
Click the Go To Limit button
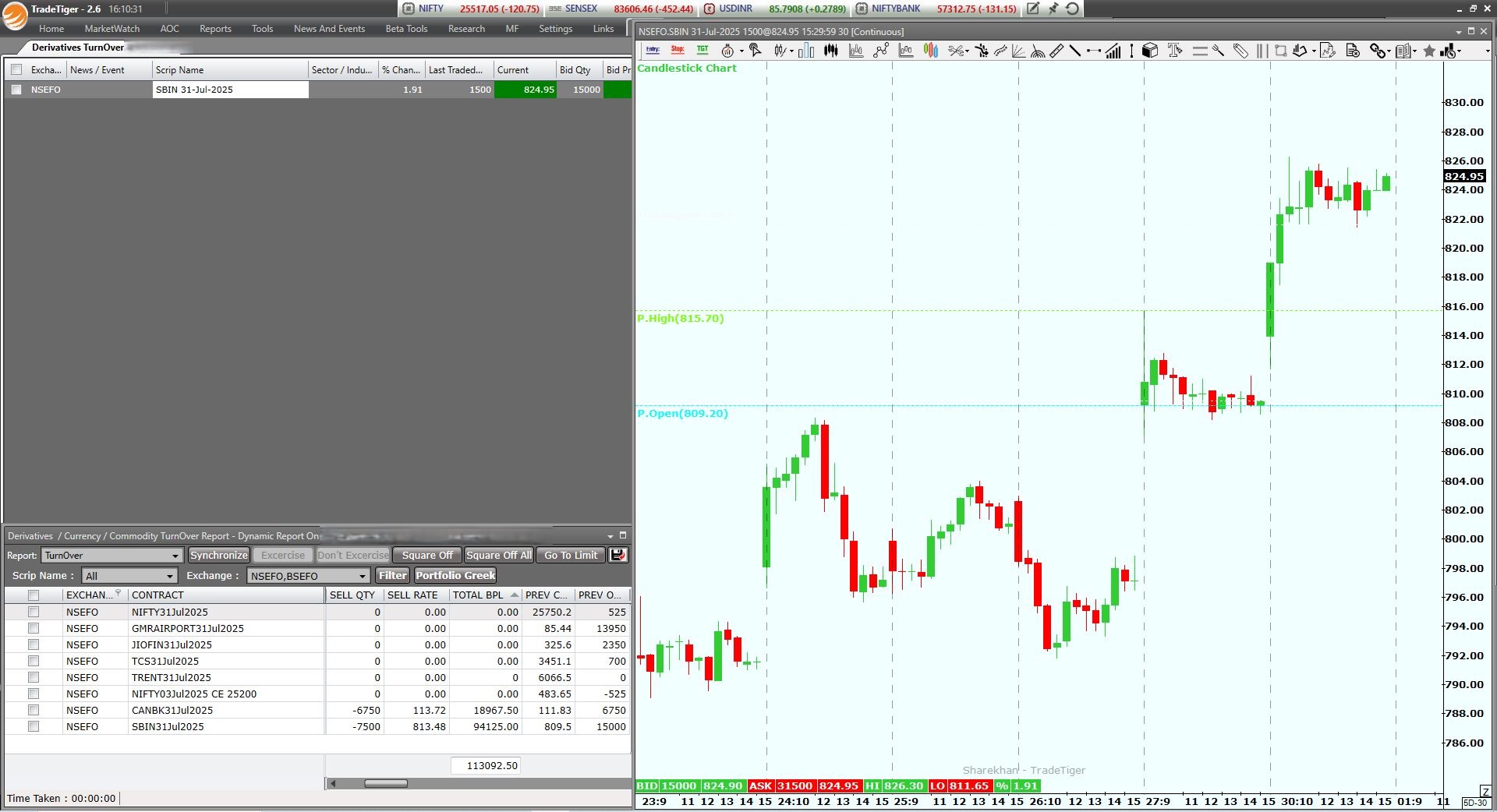pyautogui.click(x=571, y=555)
